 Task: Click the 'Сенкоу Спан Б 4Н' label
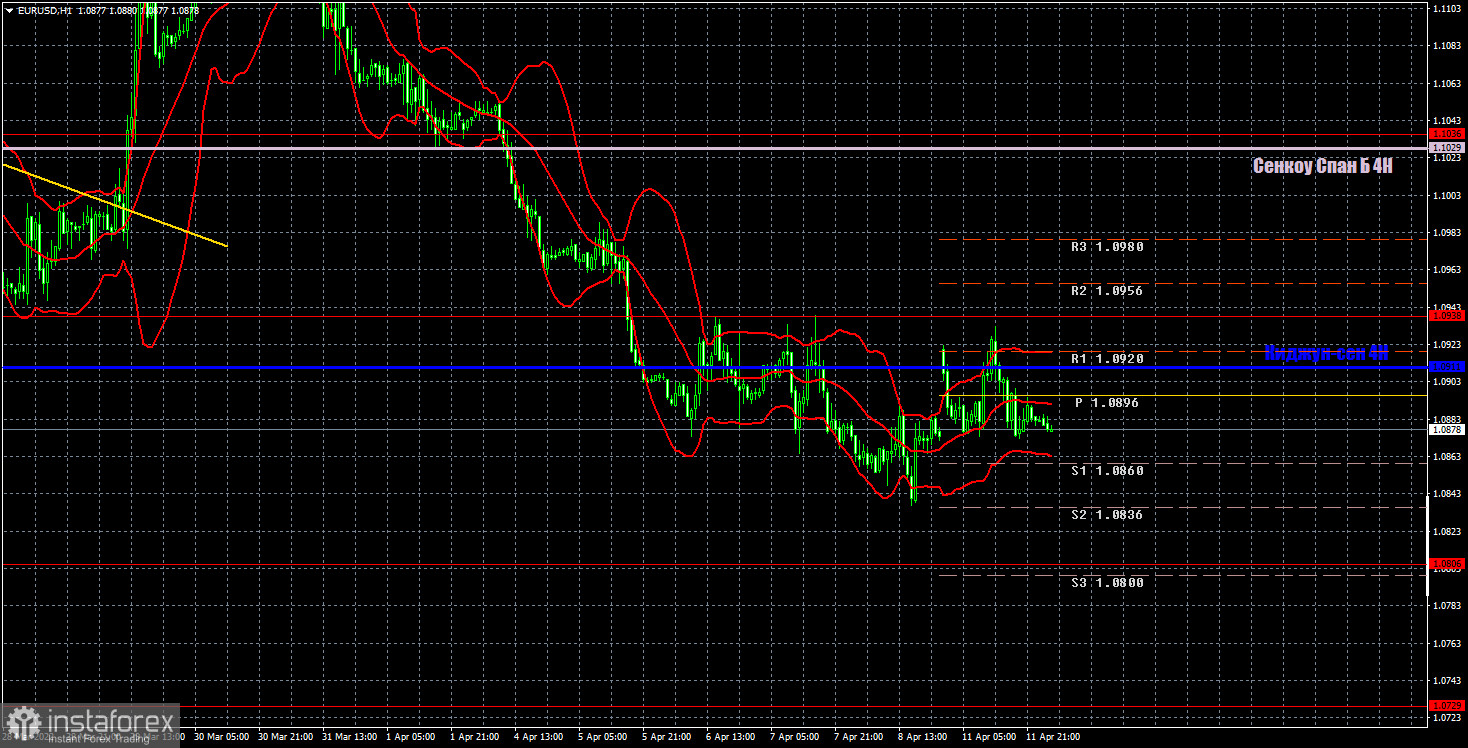(1322, 166)
